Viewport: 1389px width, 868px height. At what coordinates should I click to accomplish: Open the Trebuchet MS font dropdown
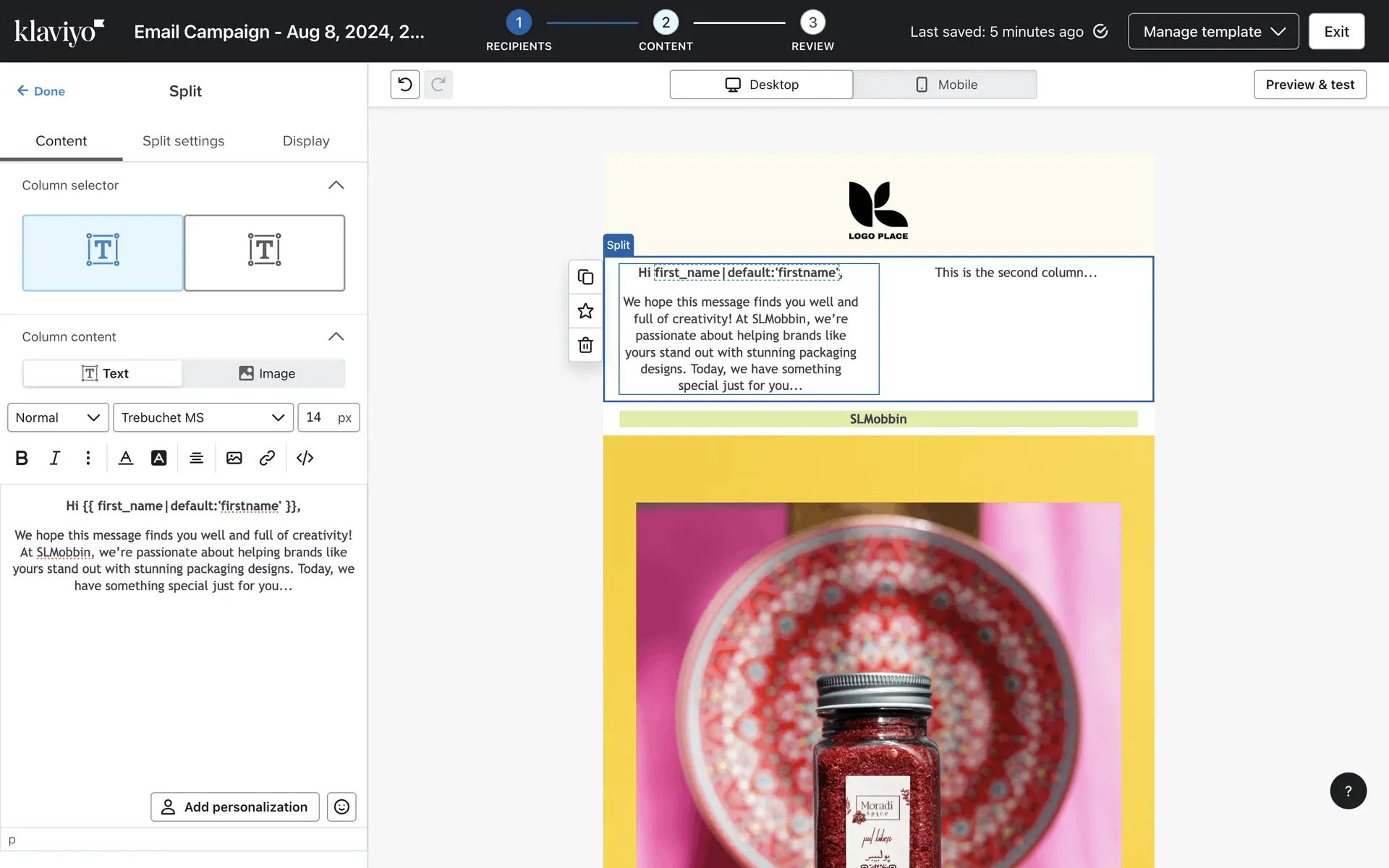(x=203, y=417)
